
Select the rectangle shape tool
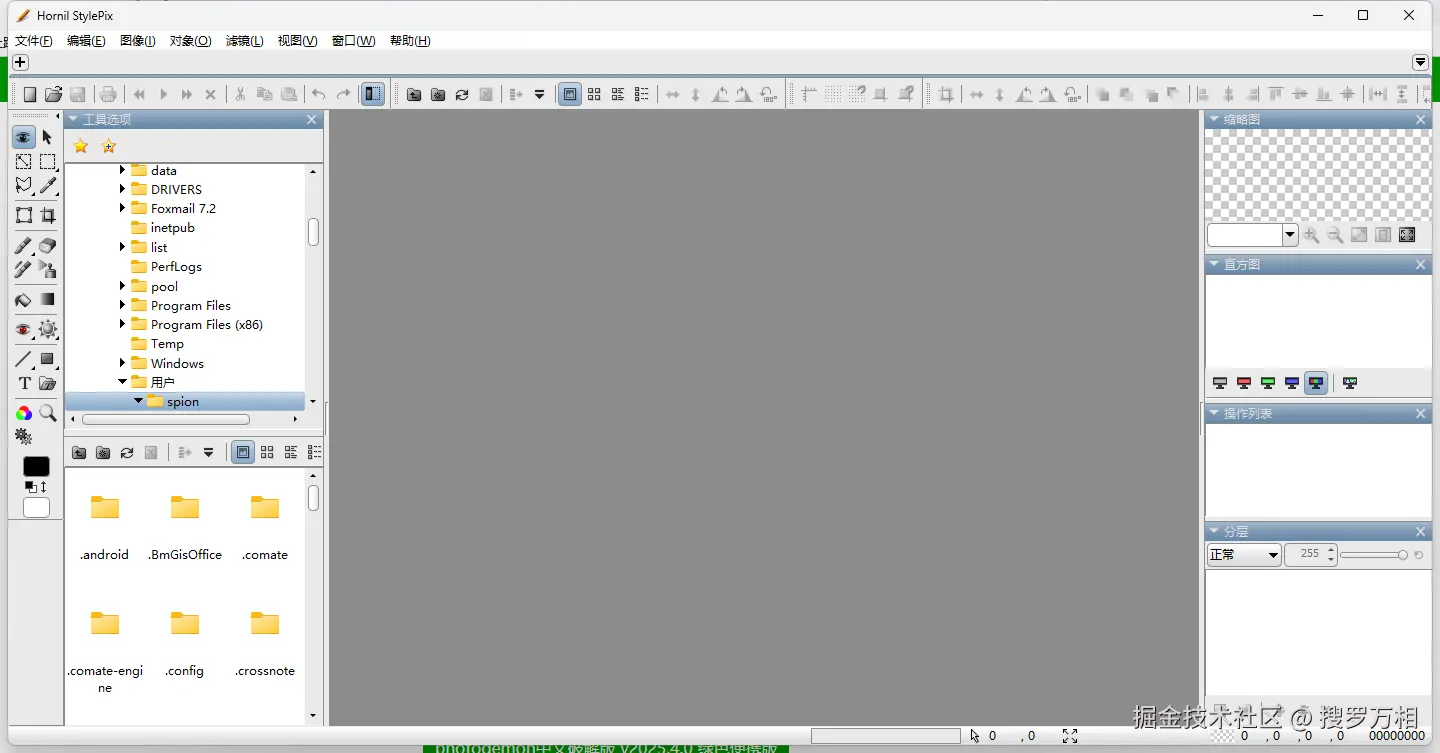click(47, 359)
